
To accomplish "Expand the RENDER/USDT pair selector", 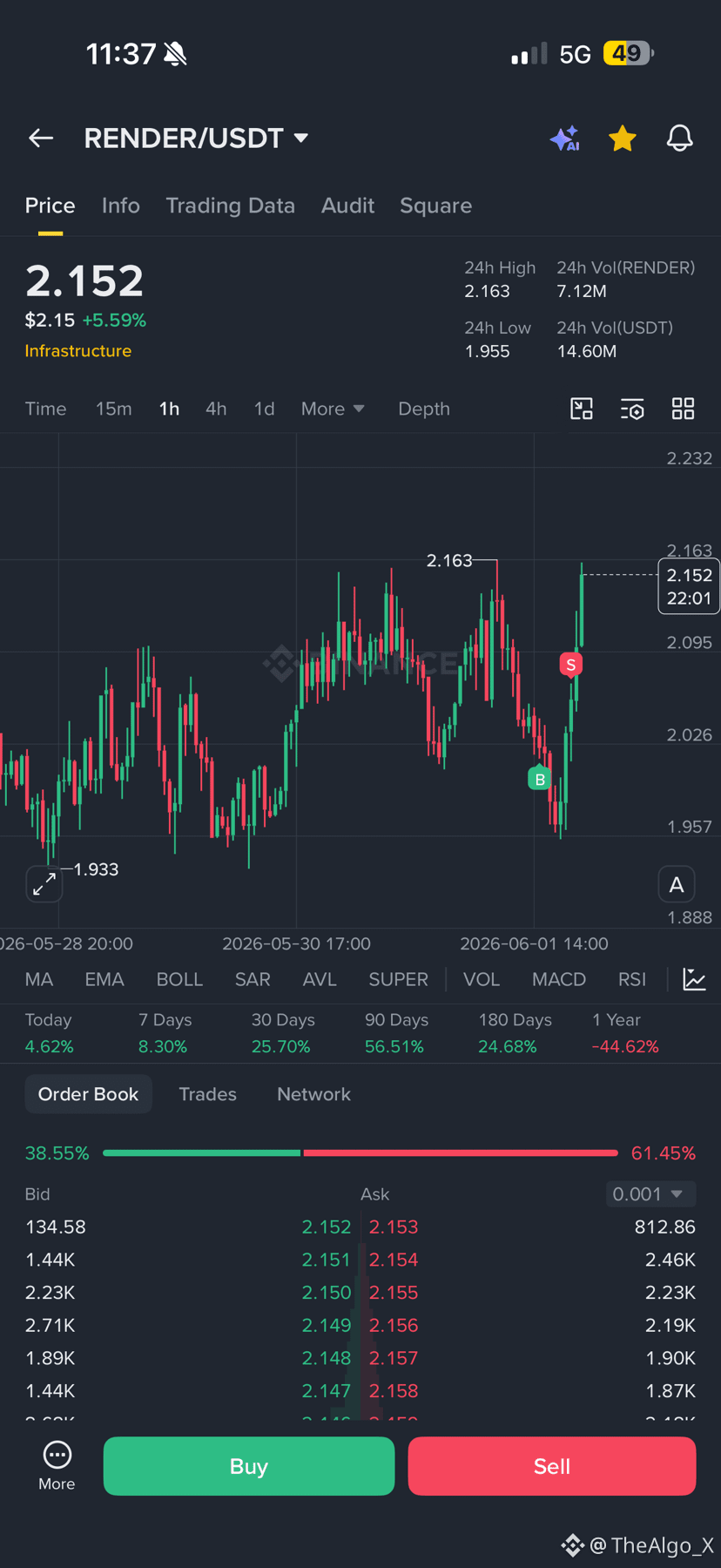I will pos(196,138).
